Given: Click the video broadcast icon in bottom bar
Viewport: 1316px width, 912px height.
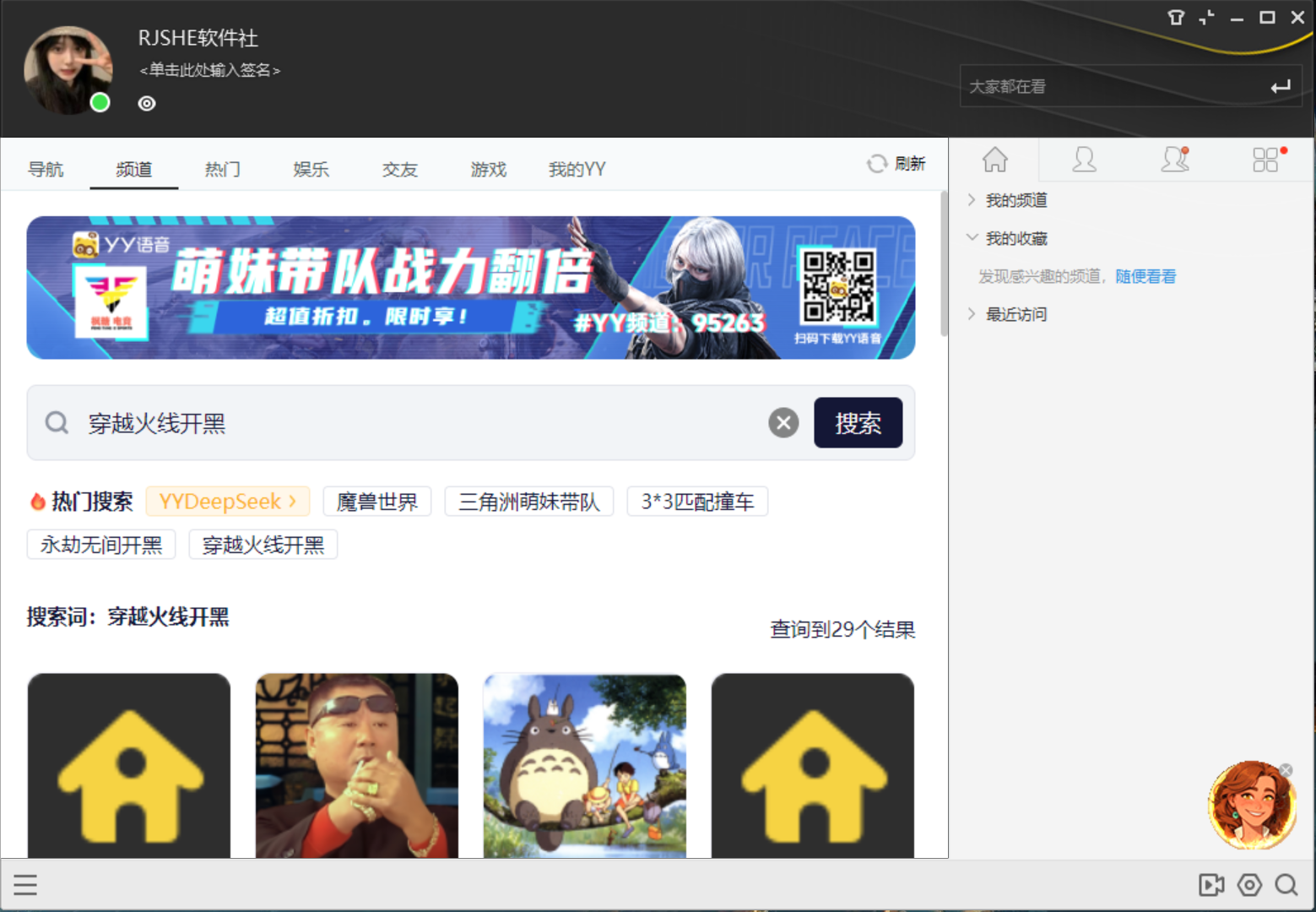Looking at the screenshot, I should coord(1210,884).
